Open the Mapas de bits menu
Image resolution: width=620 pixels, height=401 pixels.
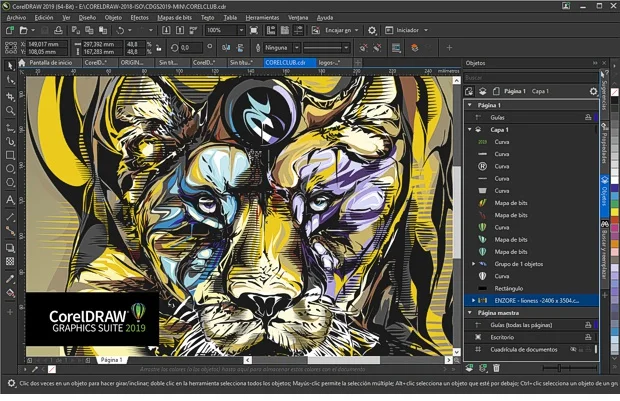pyautogui.click(x=174, y=18)
